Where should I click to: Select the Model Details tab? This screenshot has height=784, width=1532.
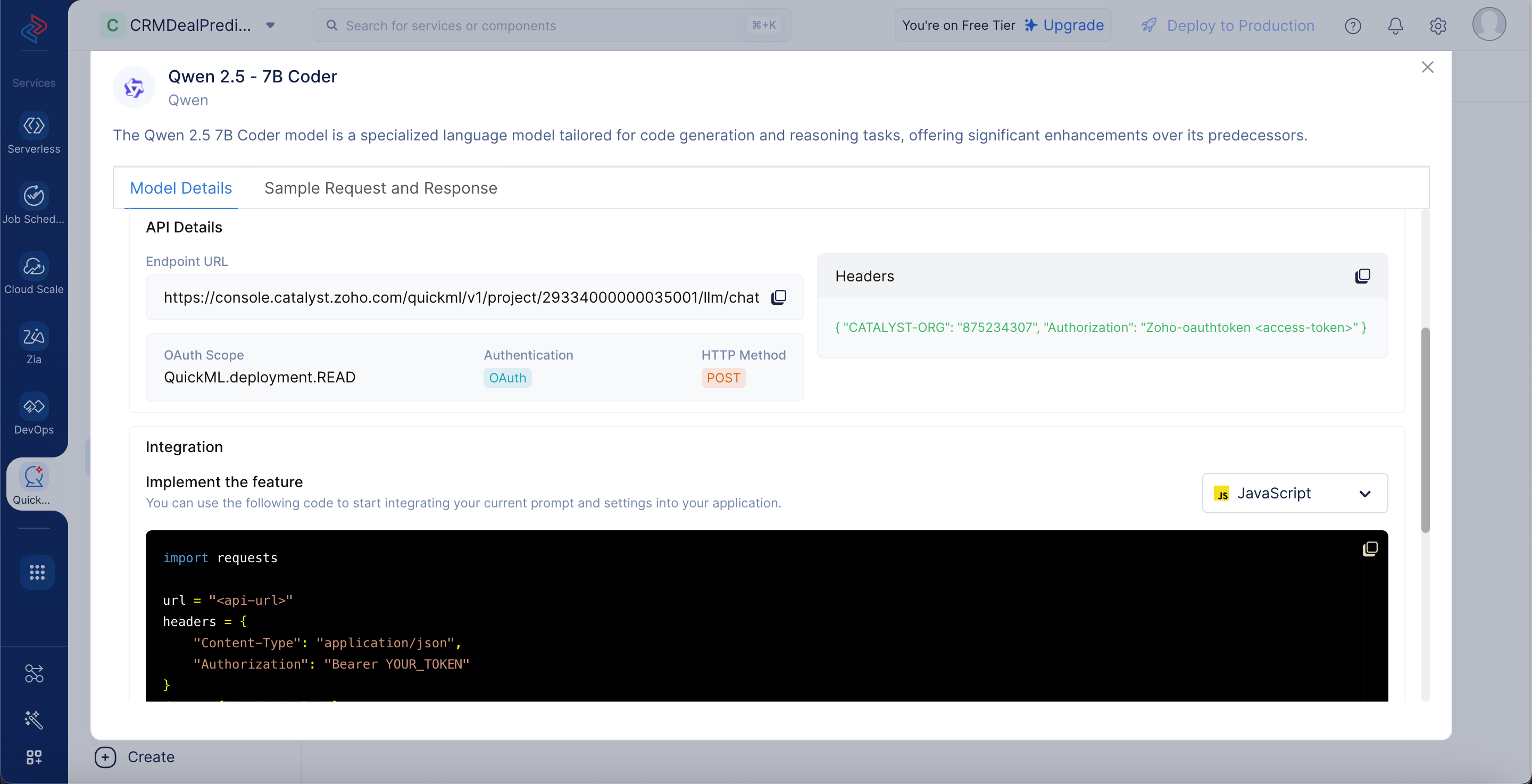click(x=181, y=188)
